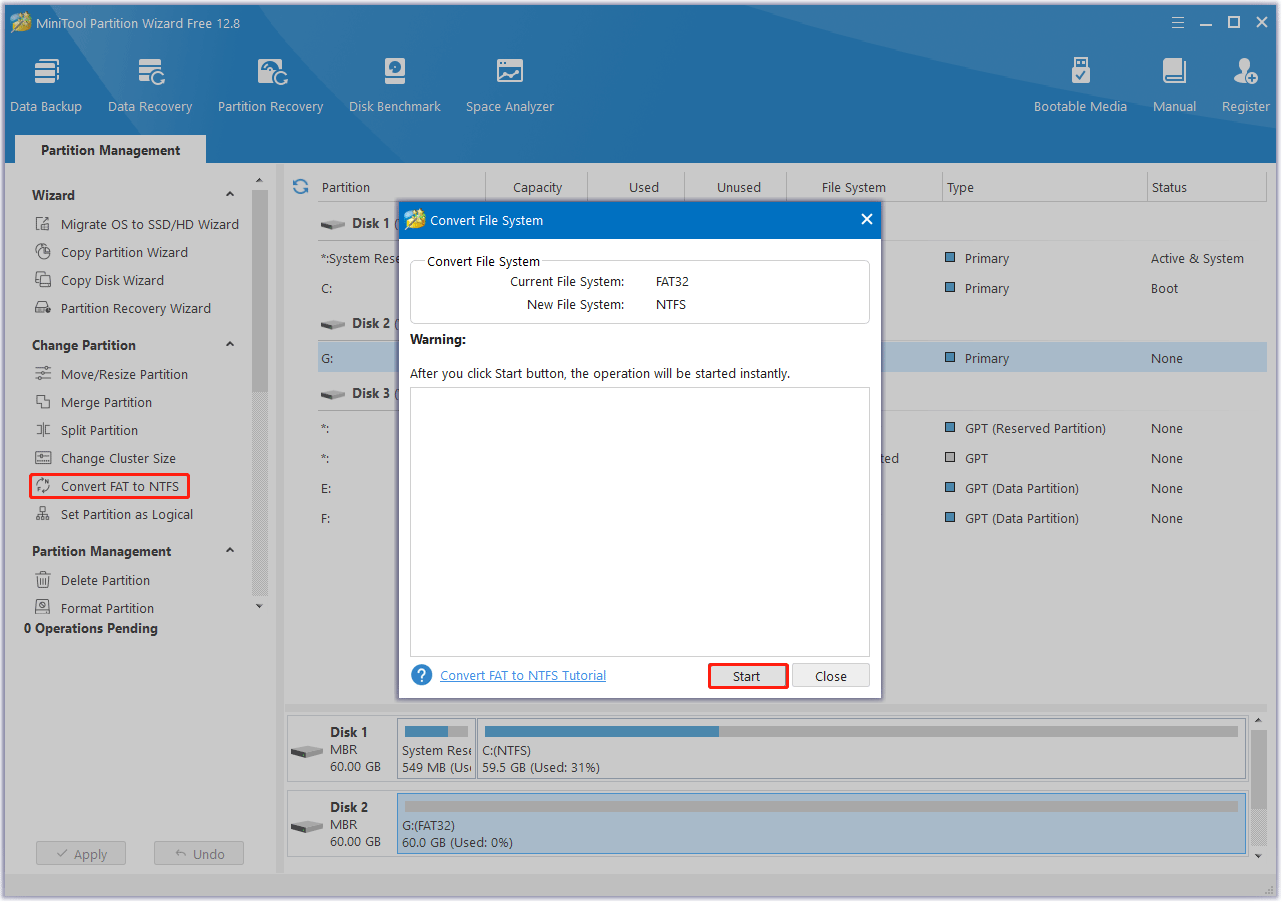
Task: Sort by the Capacity column header
Action: [x=537, y=187]
